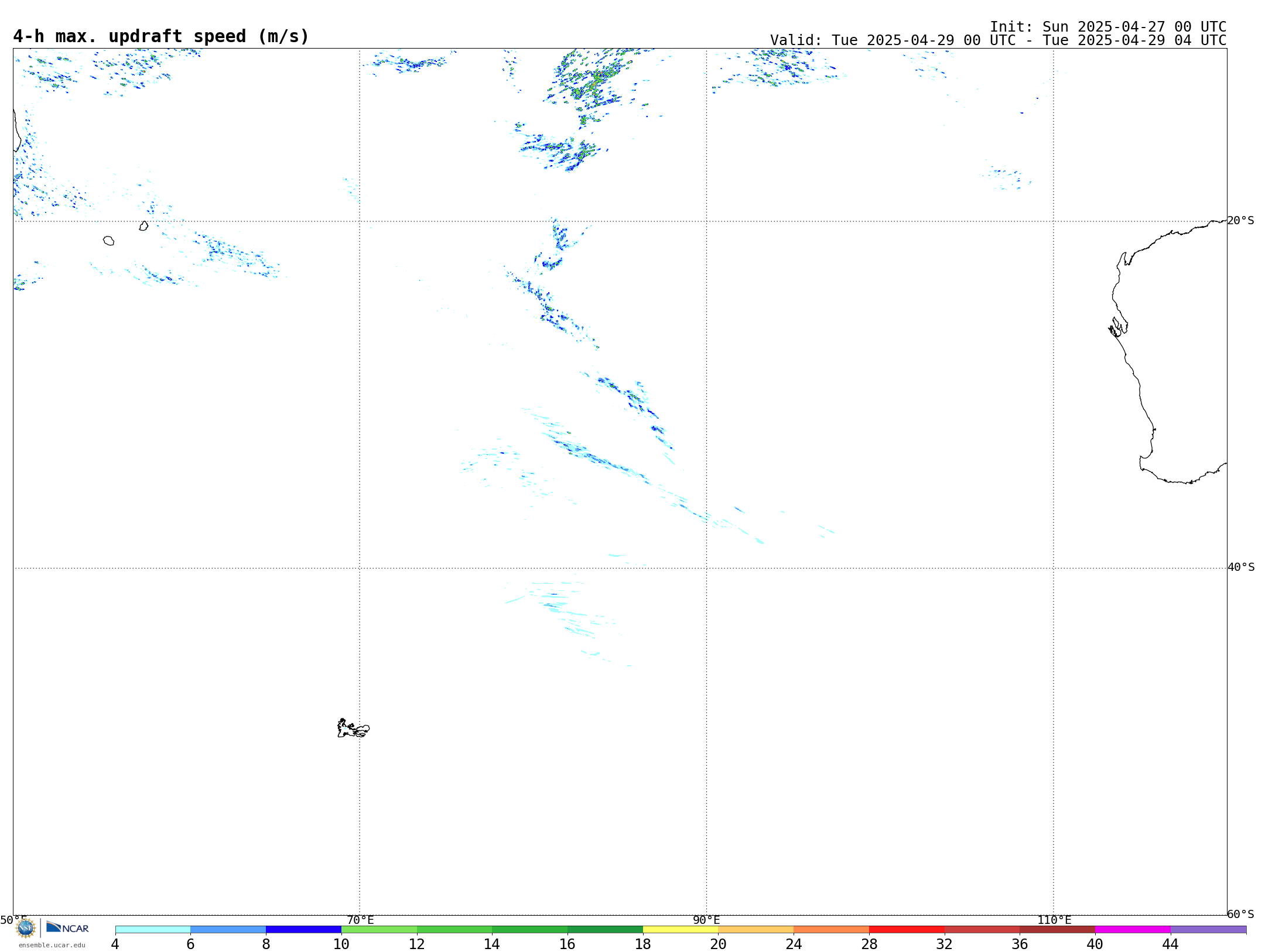The width and height of the screenshot is (1265, 952).
Task: Click the light orange 20-24 colorbar segment
Action: pos(756,929)
